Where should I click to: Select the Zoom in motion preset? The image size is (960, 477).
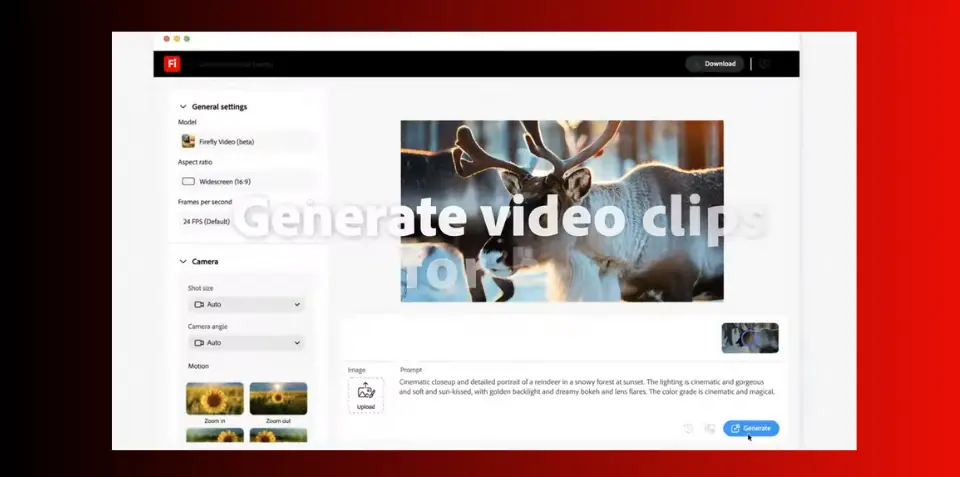click(x=214, y=399)
